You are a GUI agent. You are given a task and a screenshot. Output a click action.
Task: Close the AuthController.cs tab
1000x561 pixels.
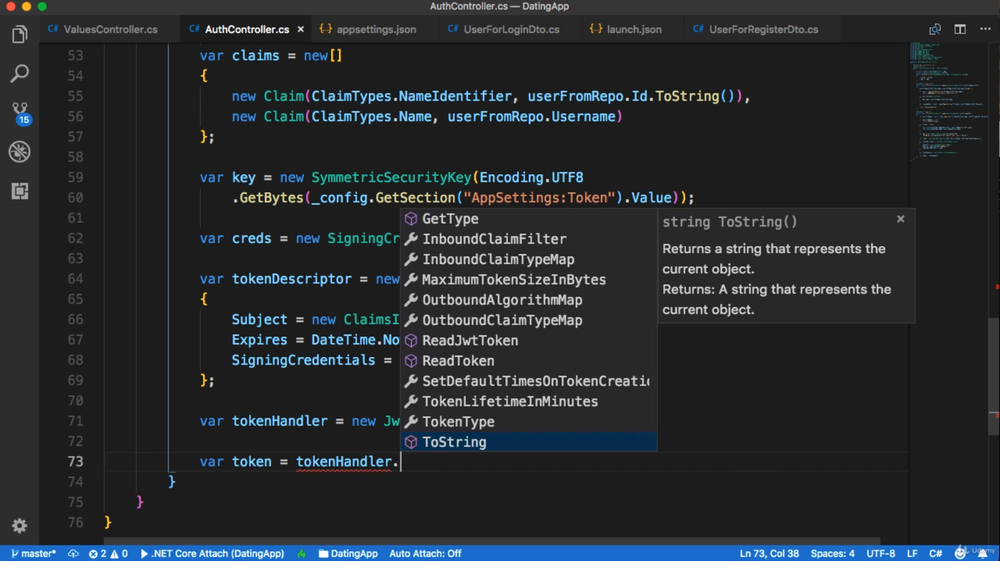(x=300, y=29)
